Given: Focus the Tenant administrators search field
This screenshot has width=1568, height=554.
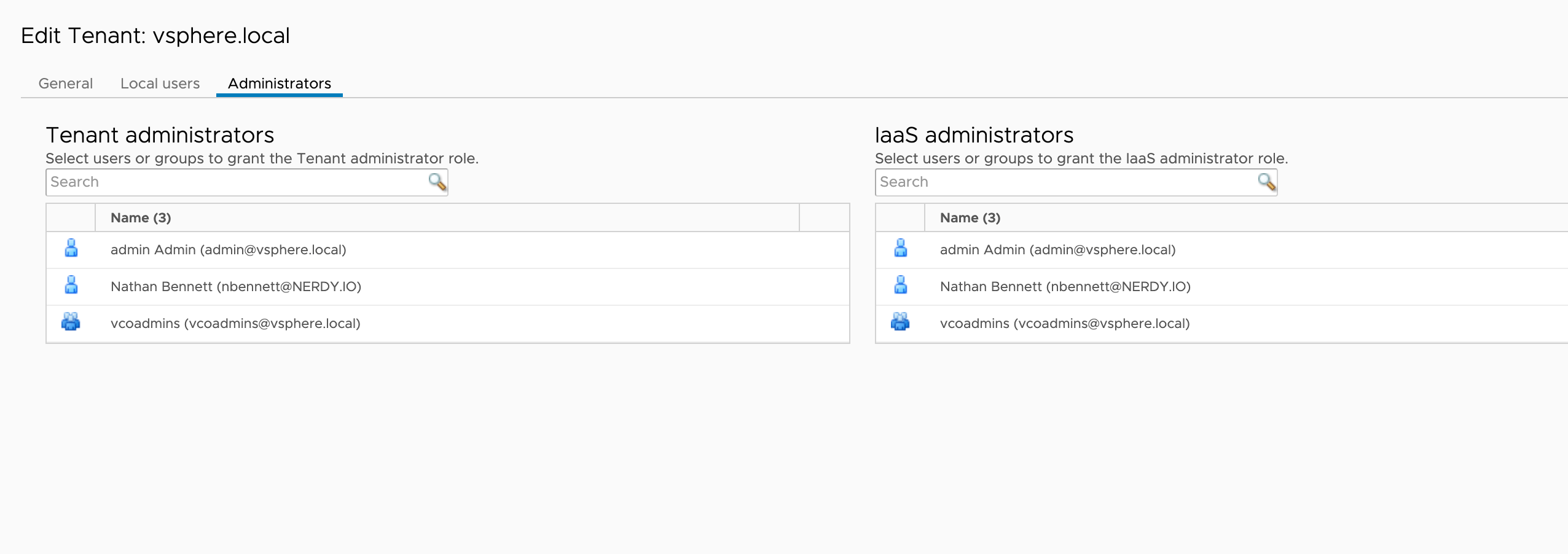Looking at the screenshot, I should (x=237, y=182).
